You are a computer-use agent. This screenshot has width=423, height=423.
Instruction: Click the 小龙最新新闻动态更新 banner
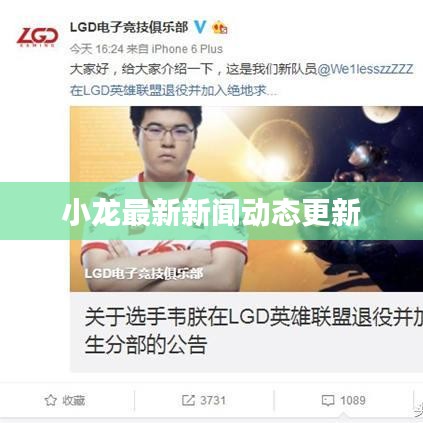[x=211, y=211]
